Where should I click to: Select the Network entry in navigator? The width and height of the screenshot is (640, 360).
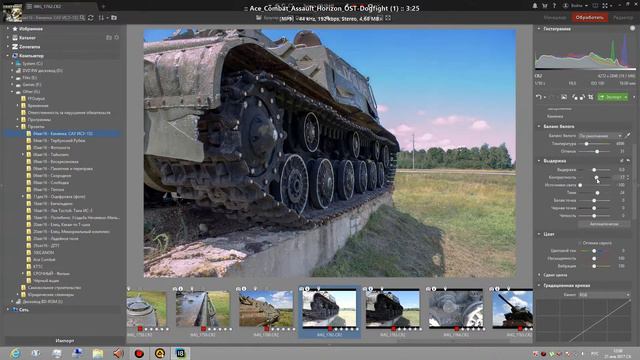(24, 310)
